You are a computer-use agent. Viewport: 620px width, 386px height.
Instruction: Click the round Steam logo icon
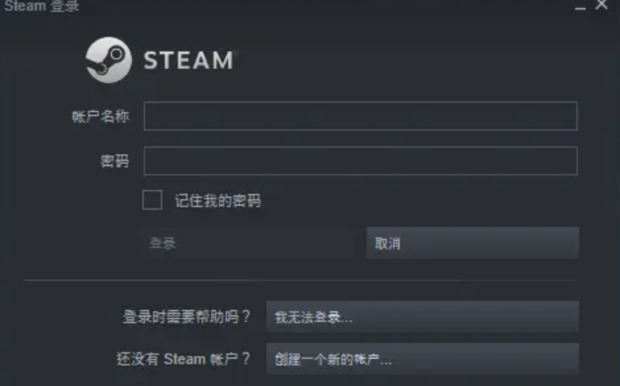click(109, 60)
